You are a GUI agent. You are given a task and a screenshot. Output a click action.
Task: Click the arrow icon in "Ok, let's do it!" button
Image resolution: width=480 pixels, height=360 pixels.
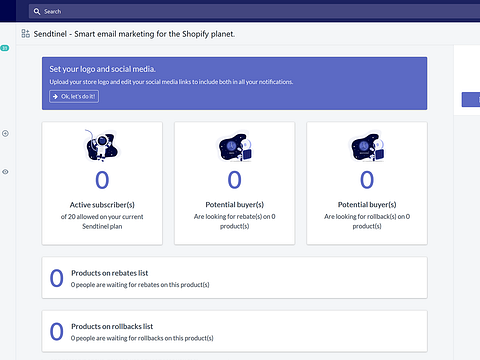55,97
